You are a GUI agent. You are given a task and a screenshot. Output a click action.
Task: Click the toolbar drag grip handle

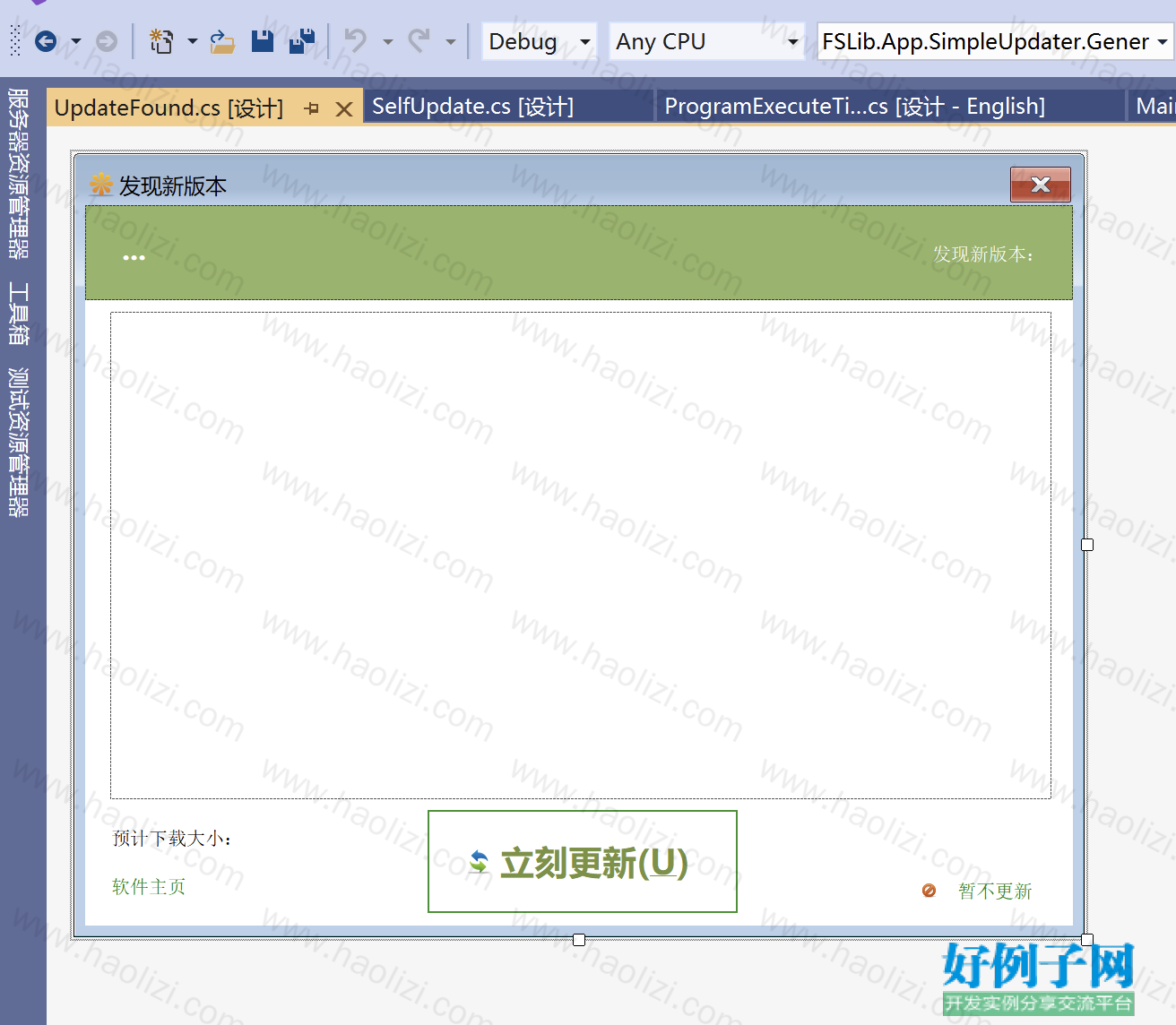point(15,41)
